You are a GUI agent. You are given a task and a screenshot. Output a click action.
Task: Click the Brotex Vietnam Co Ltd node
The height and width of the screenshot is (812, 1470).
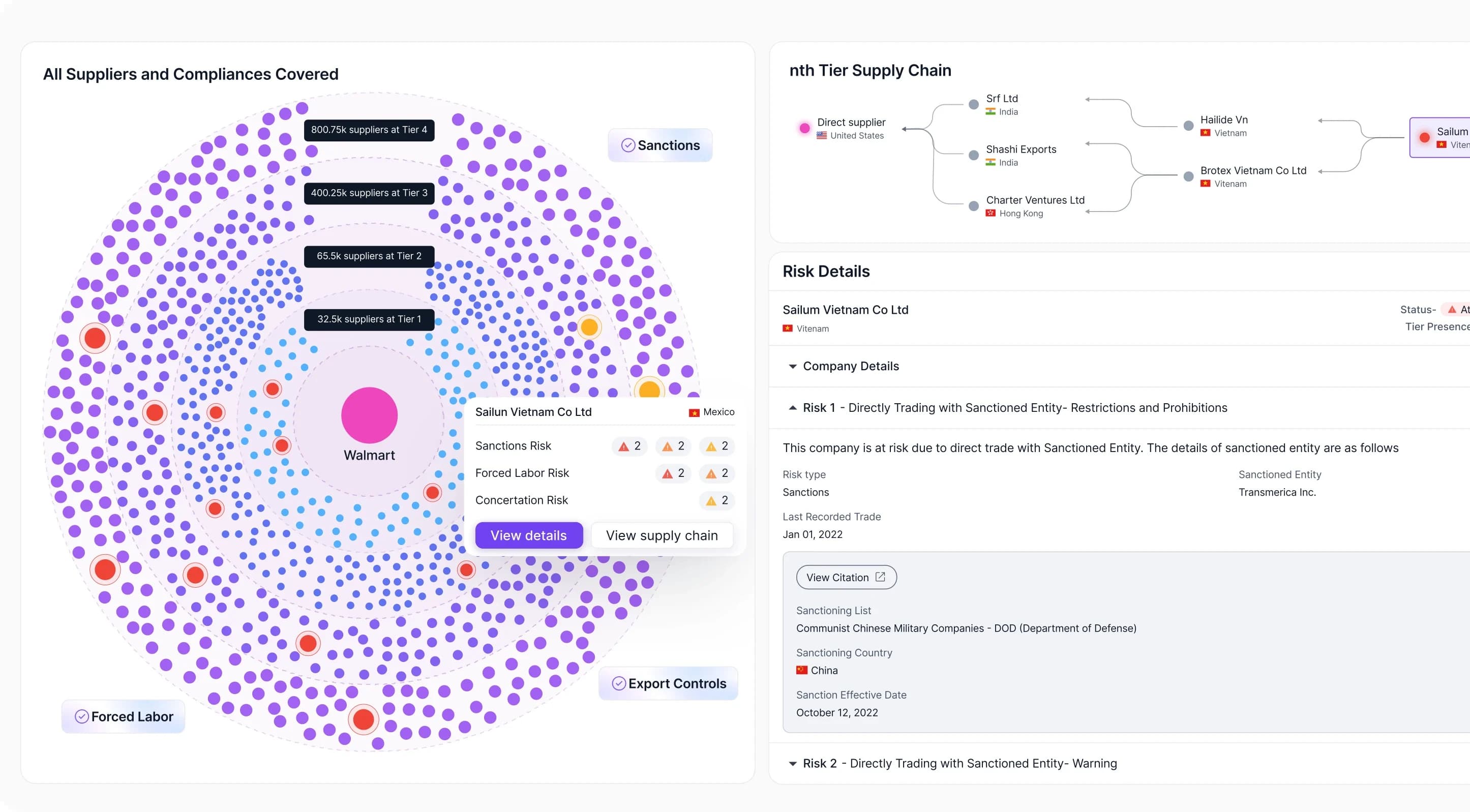click(x=1188, y=176)
